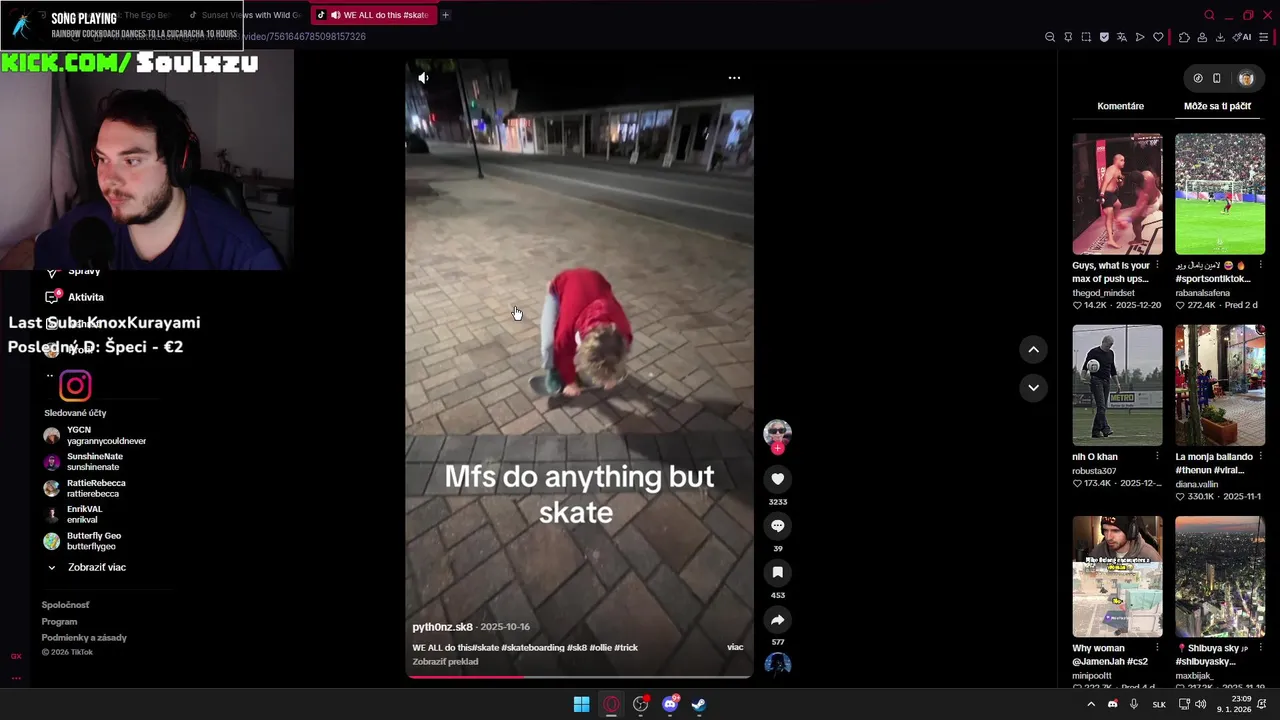Open the 'Shibuya sky' video thumbnail
Viewport: 1280px width, 720px height.
coord(1219,577)
